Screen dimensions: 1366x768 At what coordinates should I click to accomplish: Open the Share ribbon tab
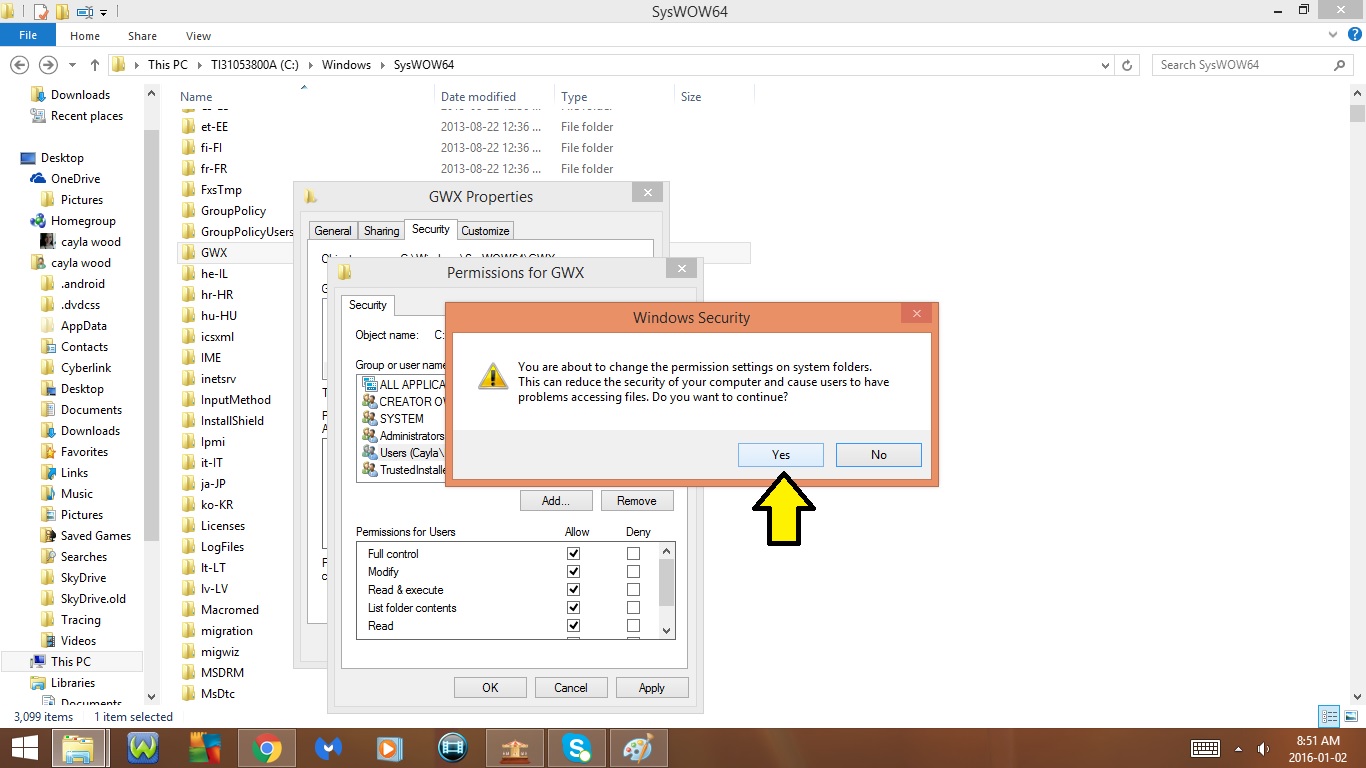pos(142,36)
